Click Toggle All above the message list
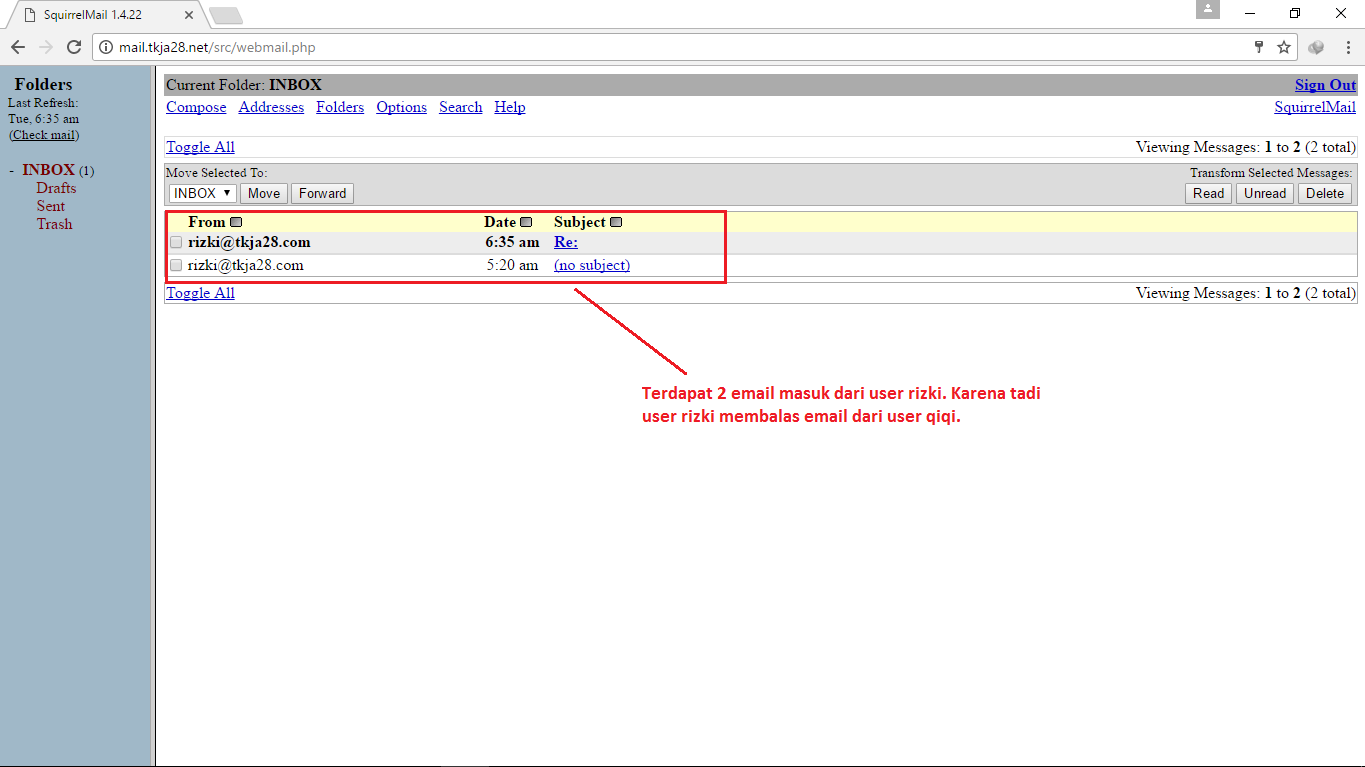Viewport: 1365px width, 767px height. (200, 147)
